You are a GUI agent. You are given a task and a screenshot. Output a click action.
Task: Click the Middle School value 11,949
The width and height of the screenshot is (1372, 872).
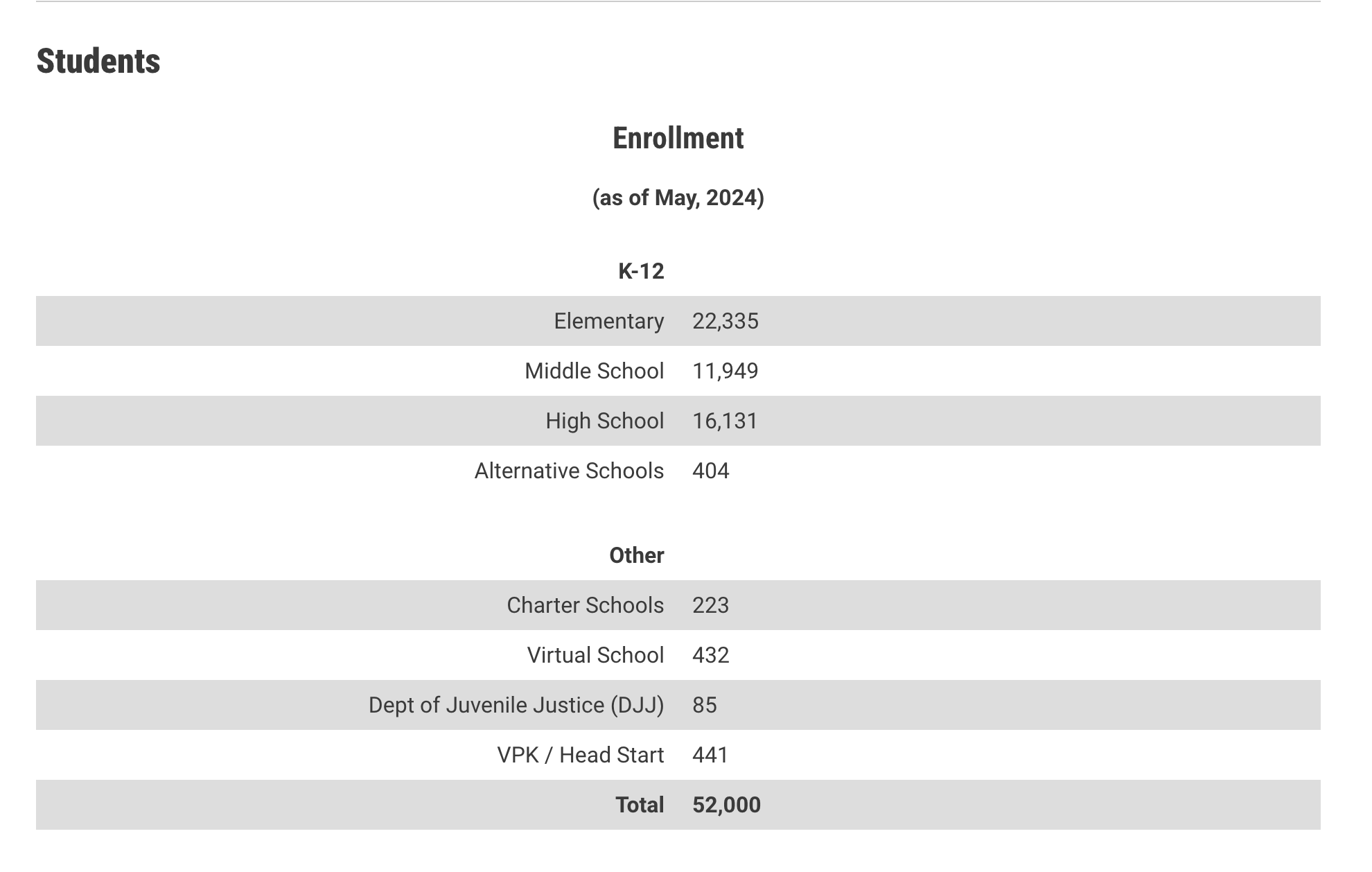pyautogui.click(x=725, y=371)
